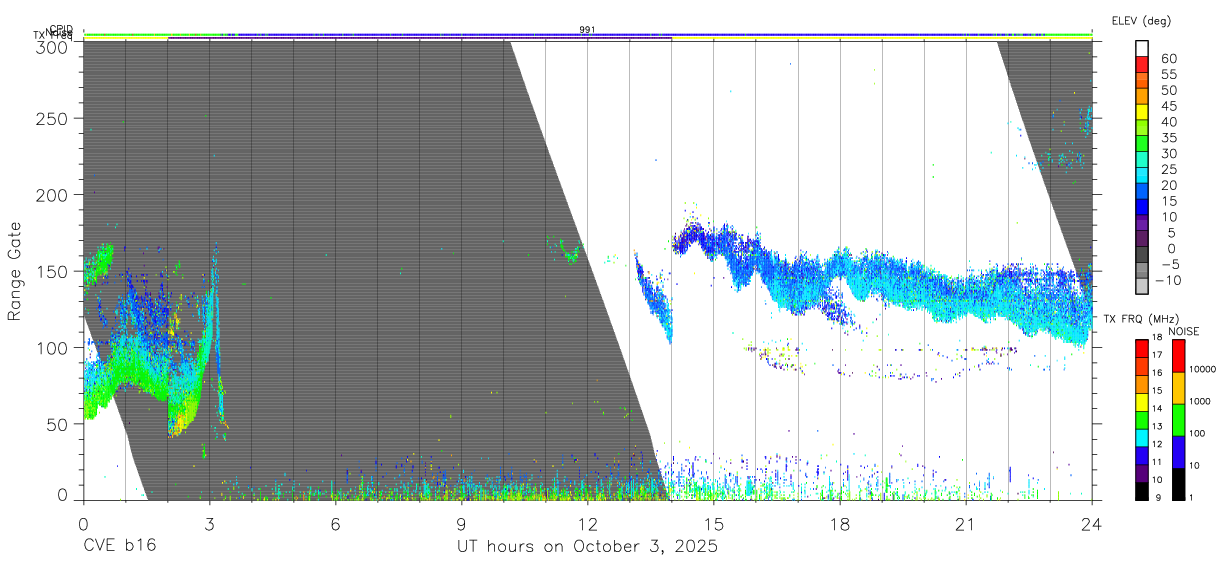Click the black swatch in the NOISE colorbar
Screen dimensions: 1228x567
coord(1178,484)
